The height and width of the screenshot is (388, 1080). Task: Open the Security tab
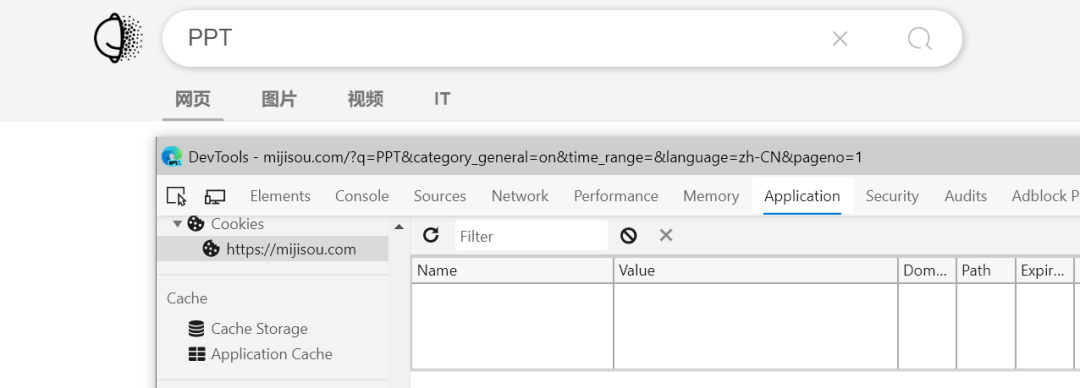point(892,196)
